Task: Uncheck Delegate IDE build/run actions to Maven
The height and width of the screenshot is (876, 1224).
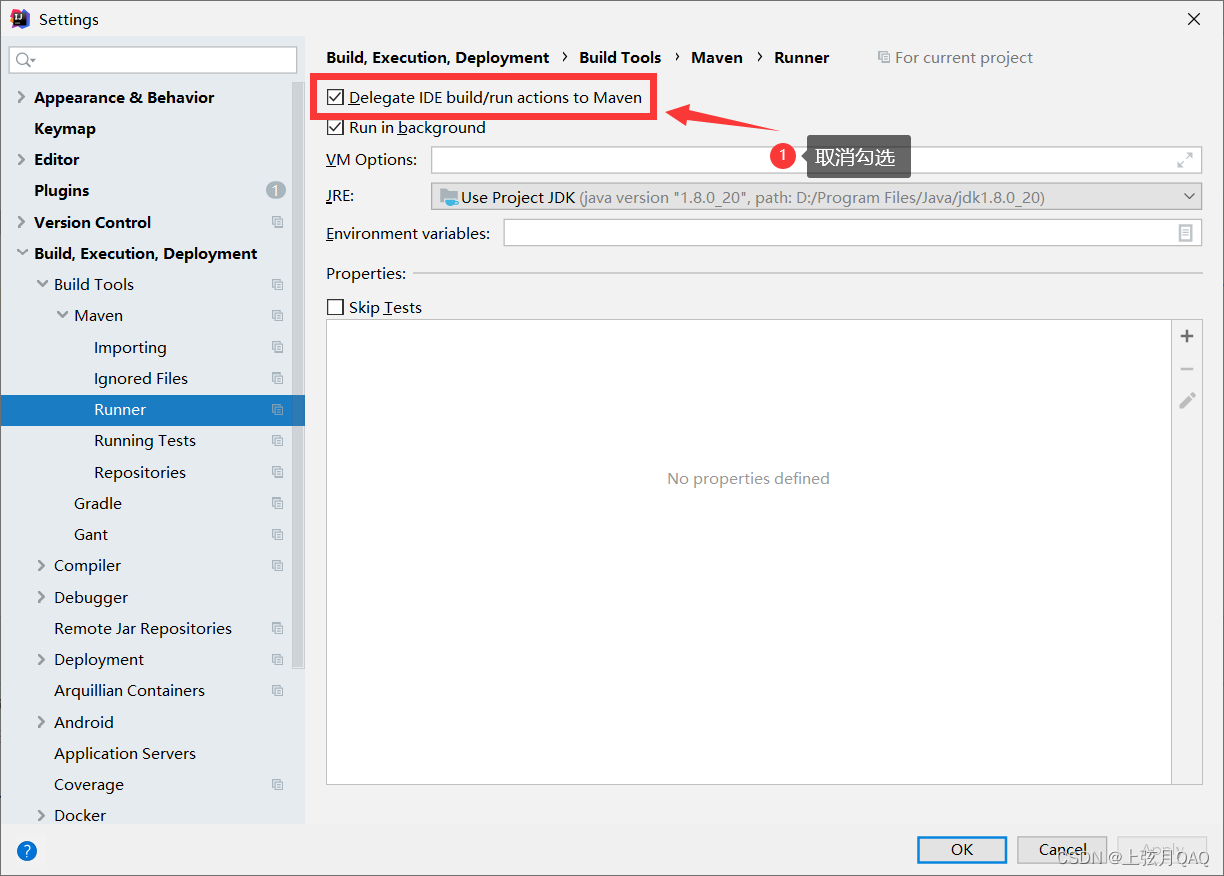Action: point(335,97)
